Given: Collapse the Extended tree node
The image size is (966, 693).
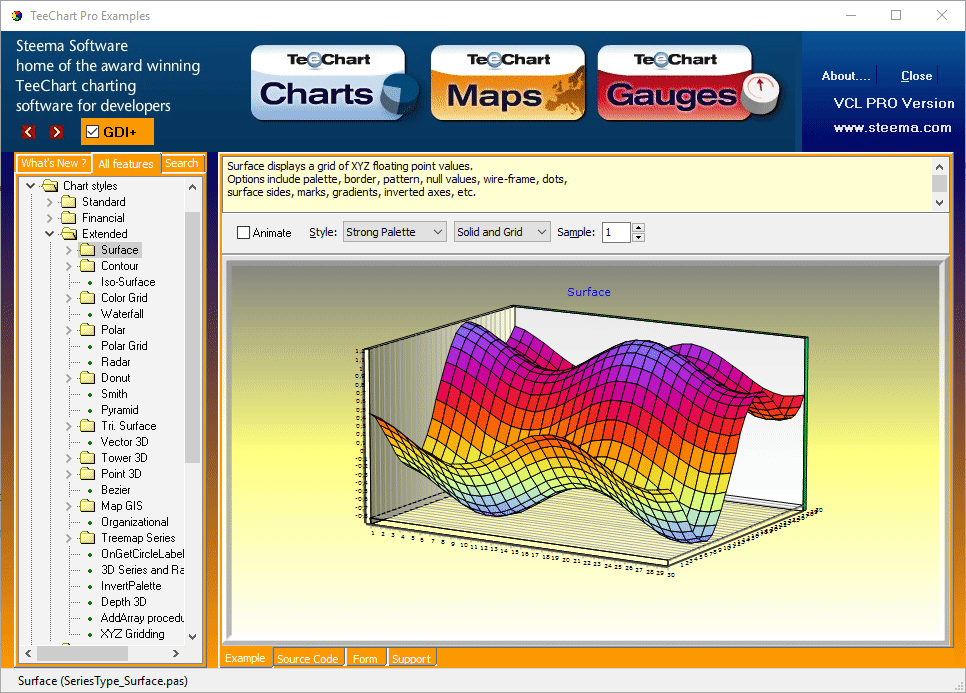Looking at the screenshot, I should 49,233.
